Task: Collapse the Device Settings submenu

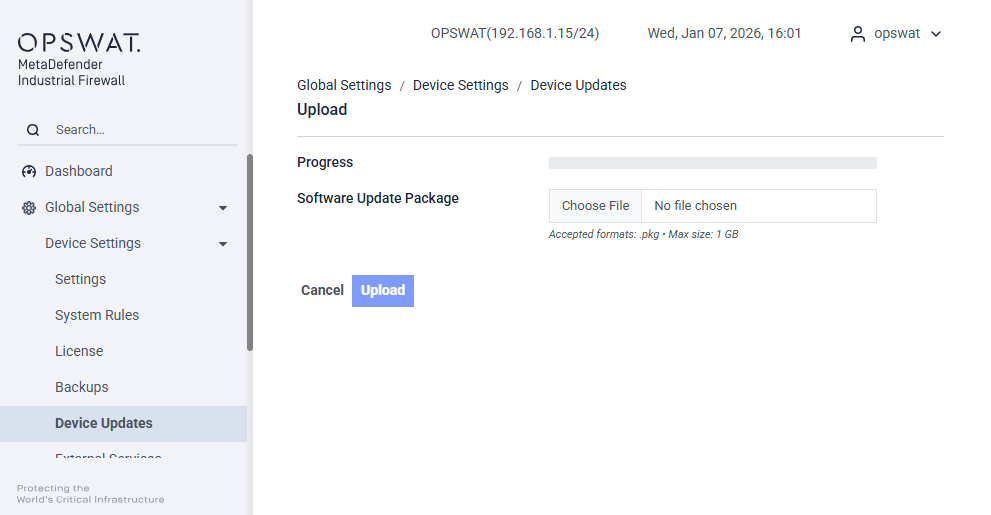Action: coord(223,244)
